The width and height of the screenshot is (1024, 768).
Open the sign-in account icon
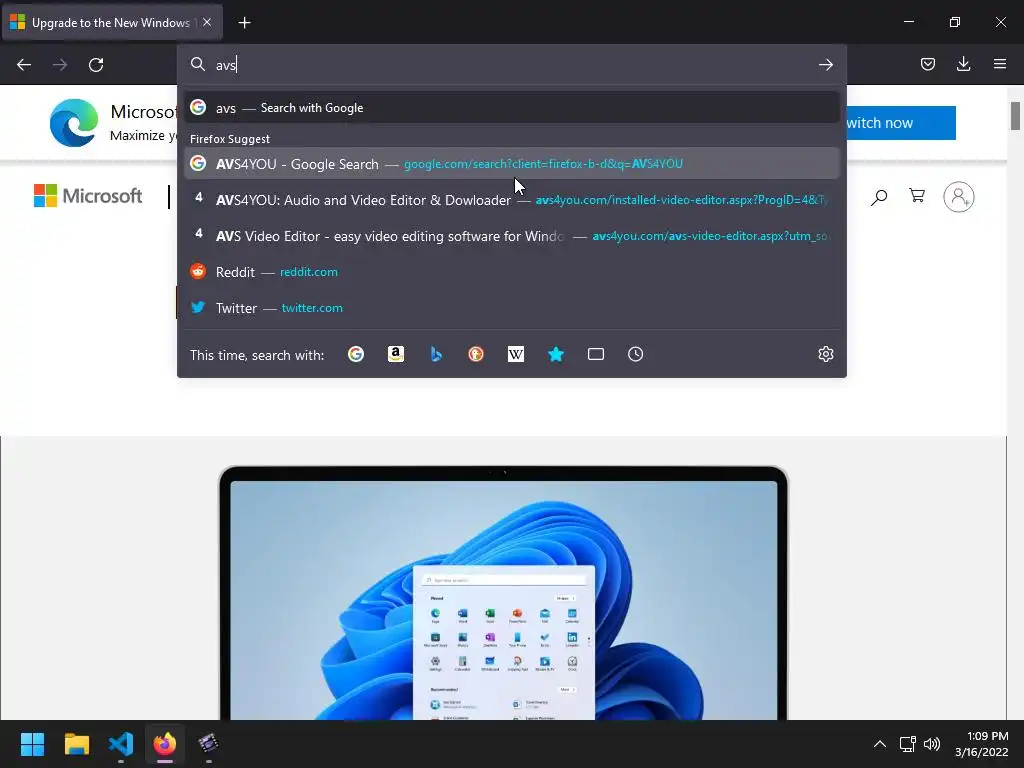[x=959, y=197]
